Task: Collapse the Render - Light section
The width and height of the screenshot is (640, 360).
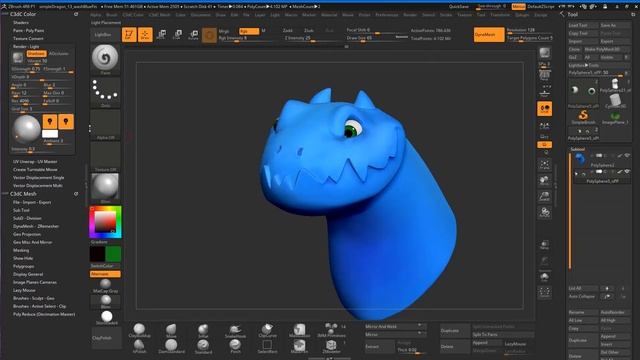Action: (26, 47)
